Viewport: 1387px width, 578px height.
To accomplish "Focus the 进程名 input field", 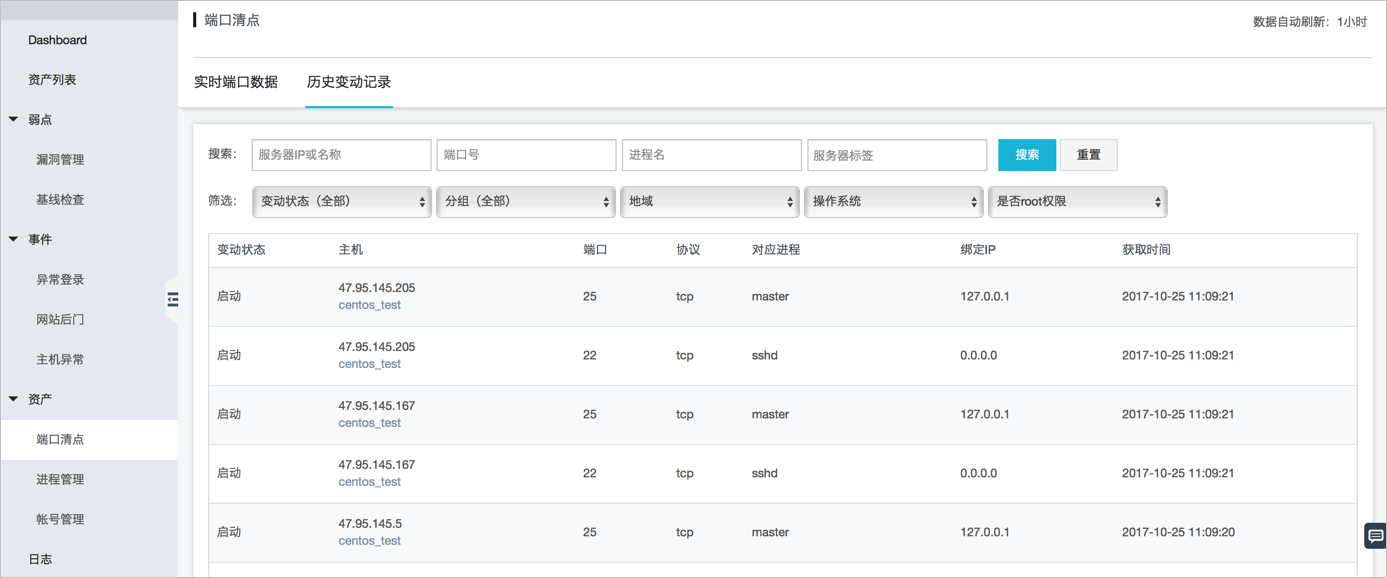I will (x=711, y=155).
